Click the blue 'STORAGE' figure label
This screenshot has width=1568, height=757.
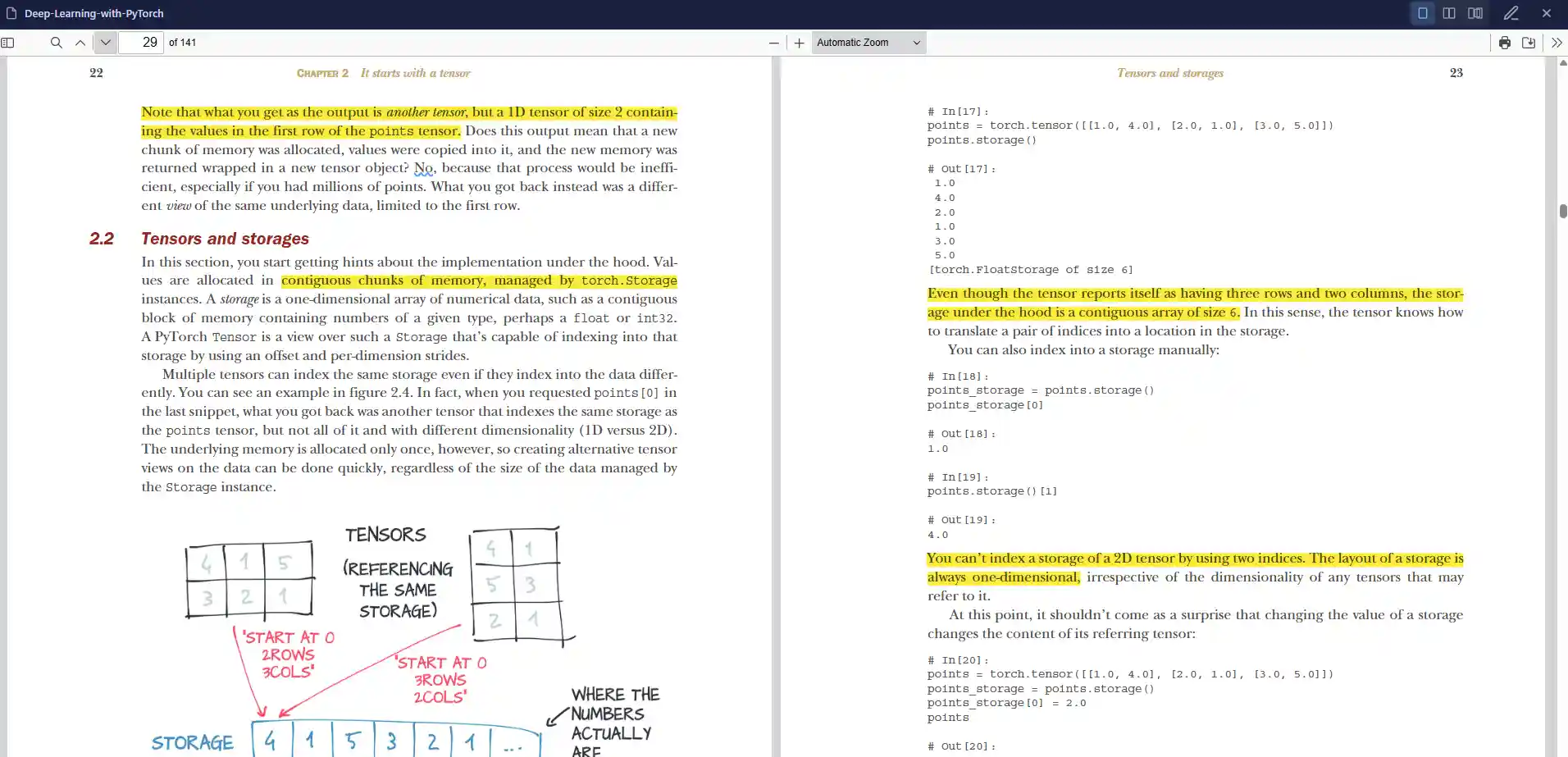[193, 742]
